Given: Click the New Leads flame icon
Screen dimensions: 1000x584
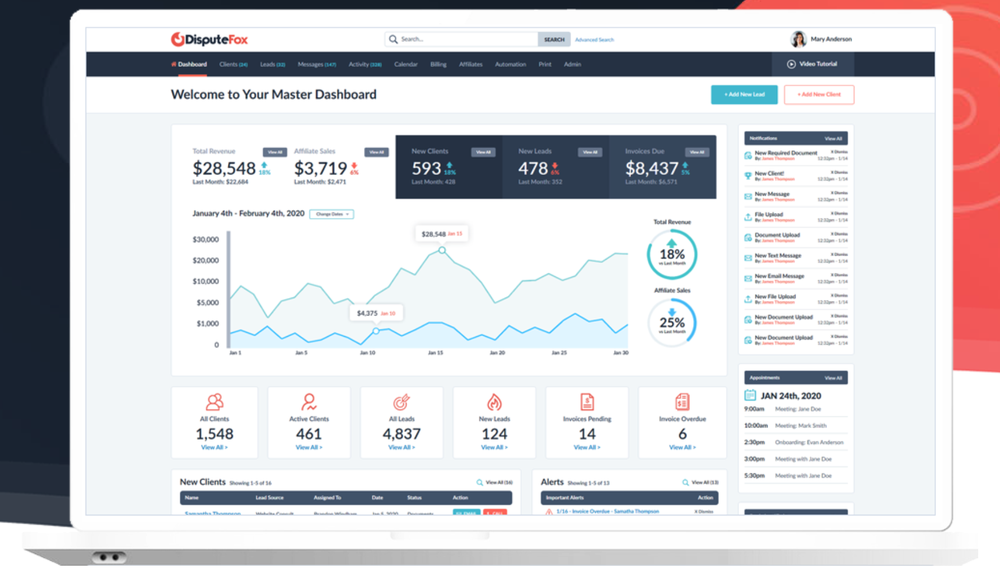Looking at the screenshot, I should click(x=494, y=402).
